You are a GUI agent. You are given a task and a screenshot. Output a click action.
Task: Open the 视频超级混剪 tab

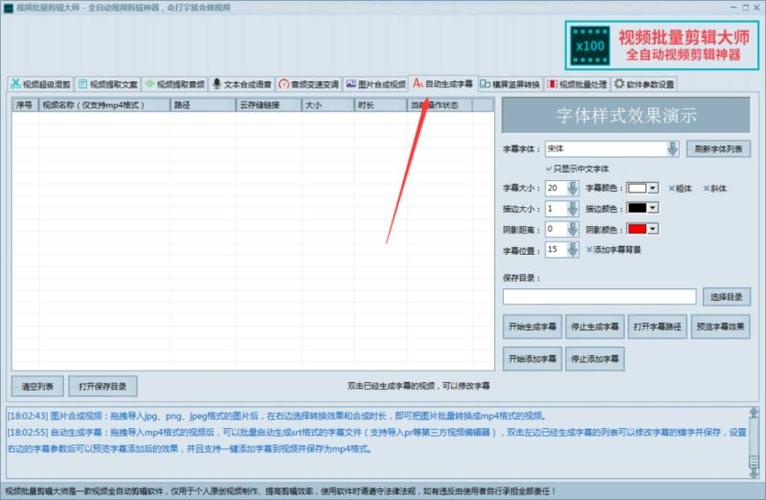(41, 84)
